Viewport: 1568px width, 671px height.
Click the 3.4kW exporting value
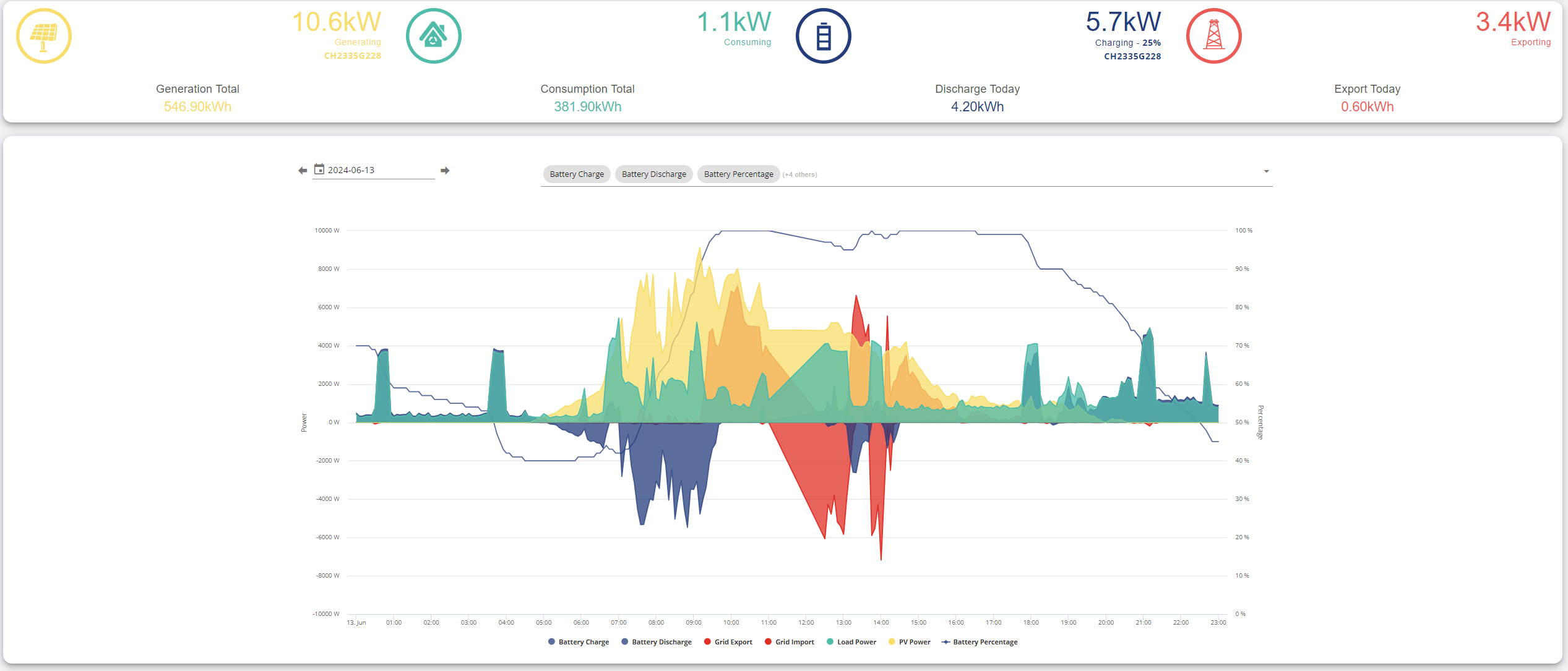1514,22
